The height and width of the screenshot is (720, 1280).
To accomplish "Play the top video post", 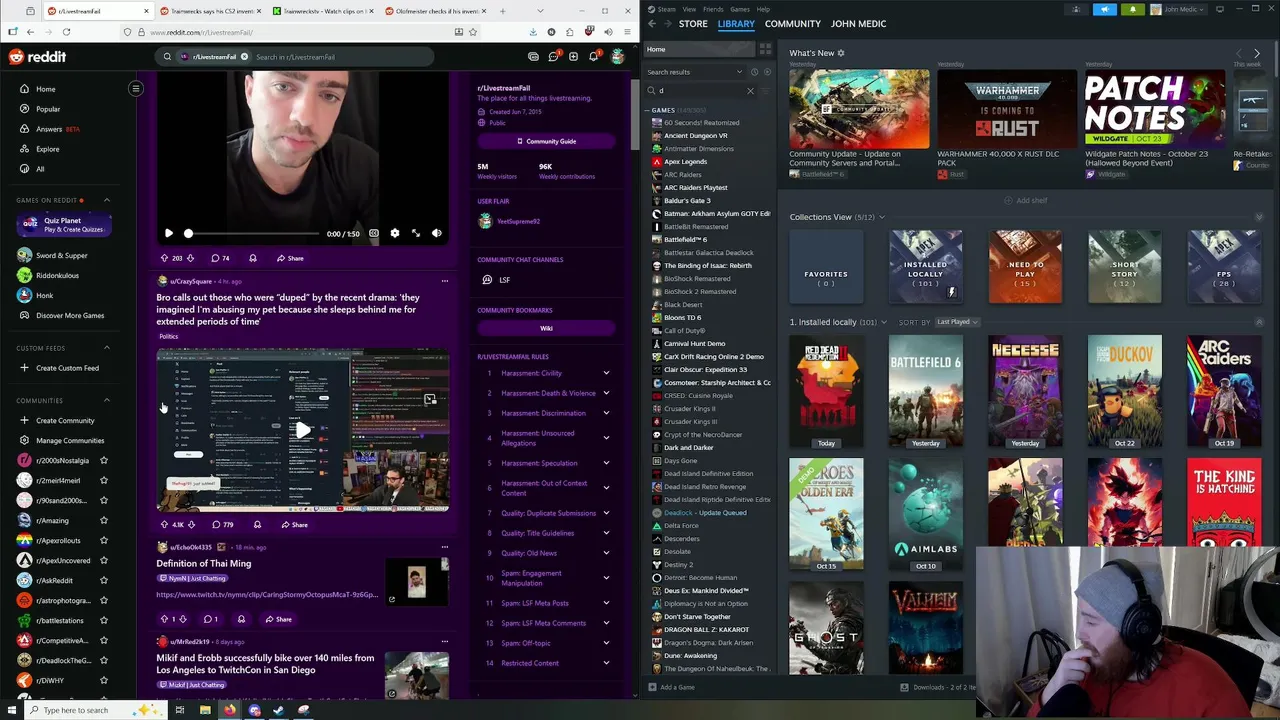I will (x=168, y=233).
